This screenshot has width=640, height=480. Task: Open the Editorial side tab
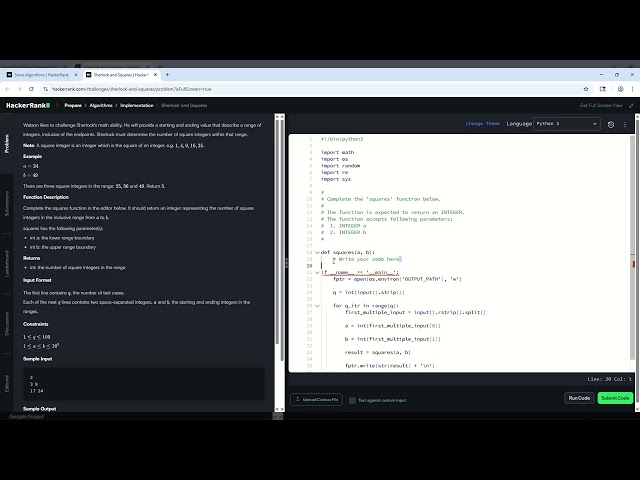(x=7, y=383)
